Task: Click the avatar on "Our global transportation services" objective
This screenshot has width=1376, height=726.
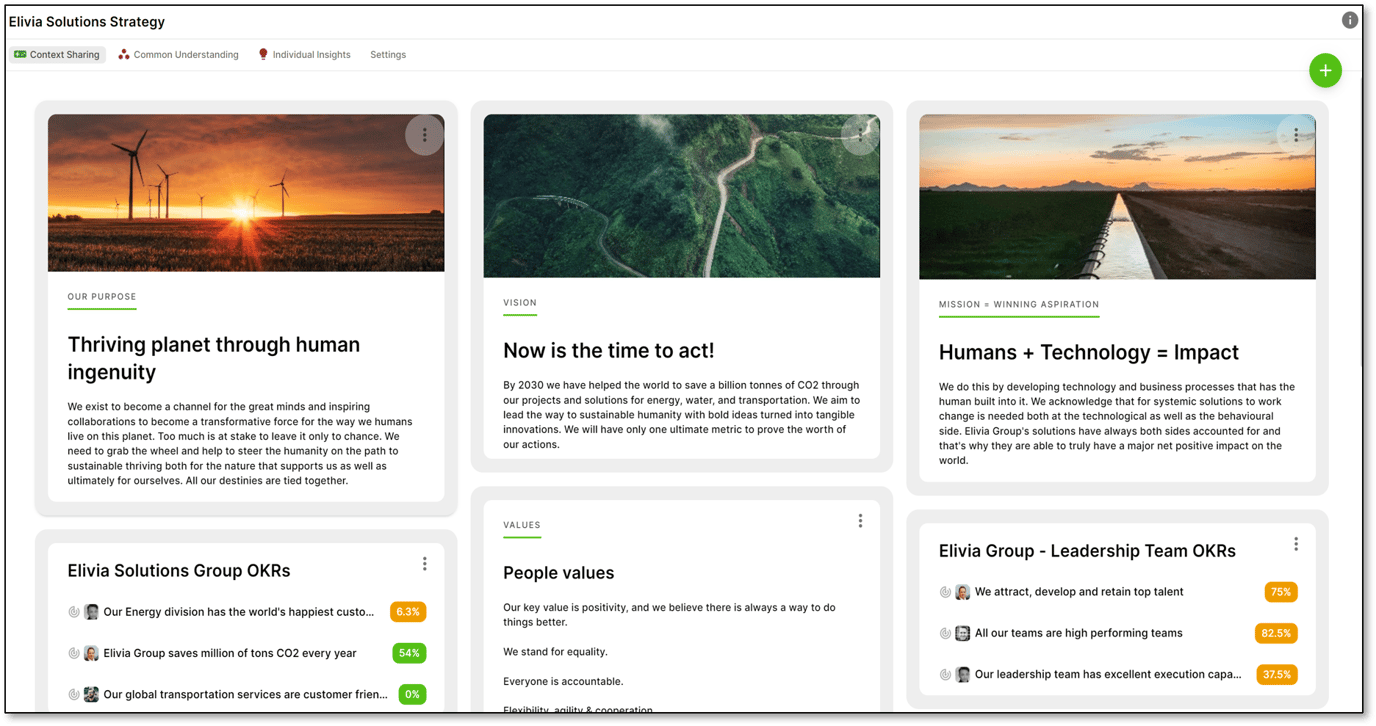Action: 91,694
